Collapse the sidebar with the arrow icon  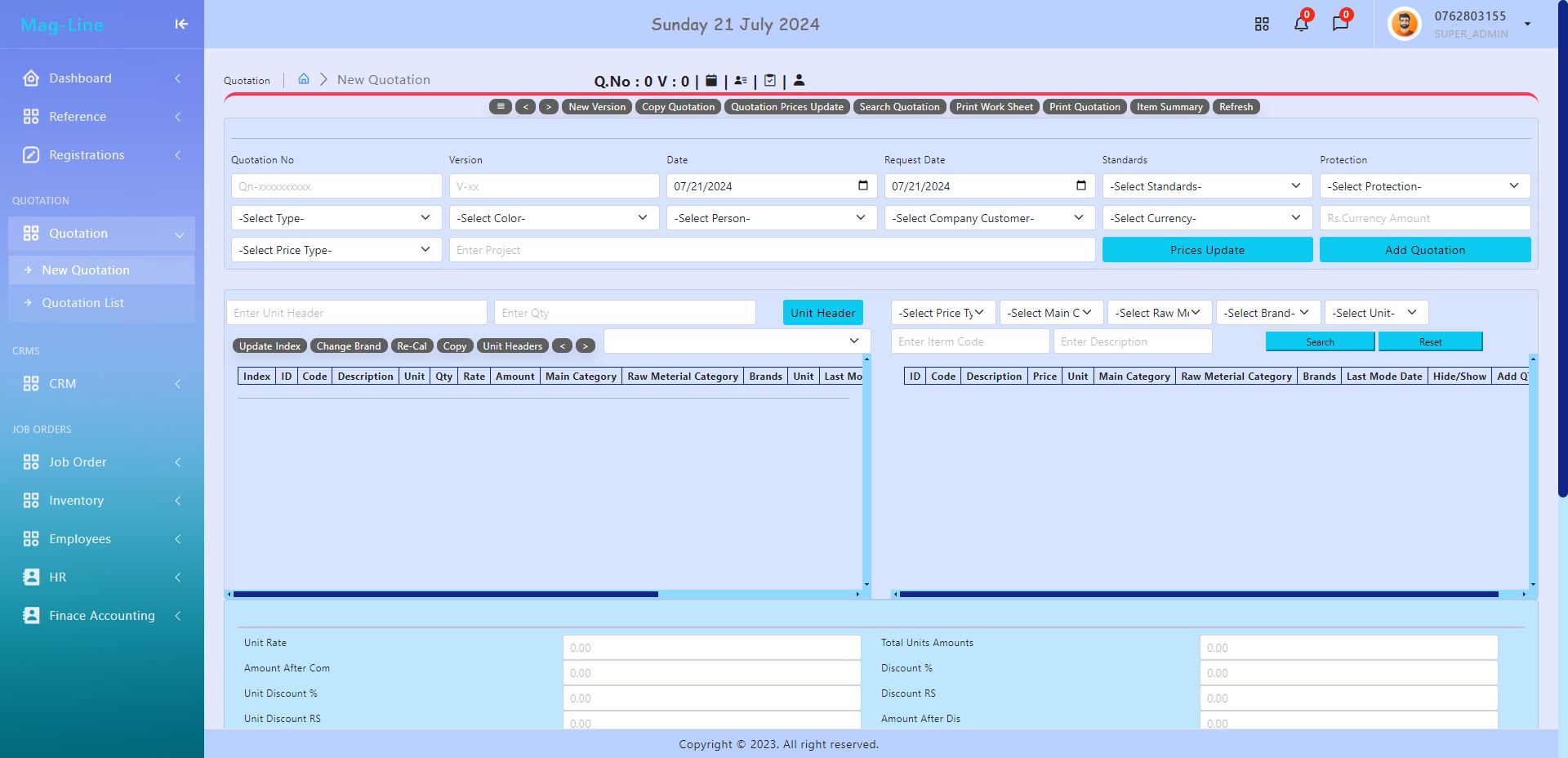pos(181,25)
